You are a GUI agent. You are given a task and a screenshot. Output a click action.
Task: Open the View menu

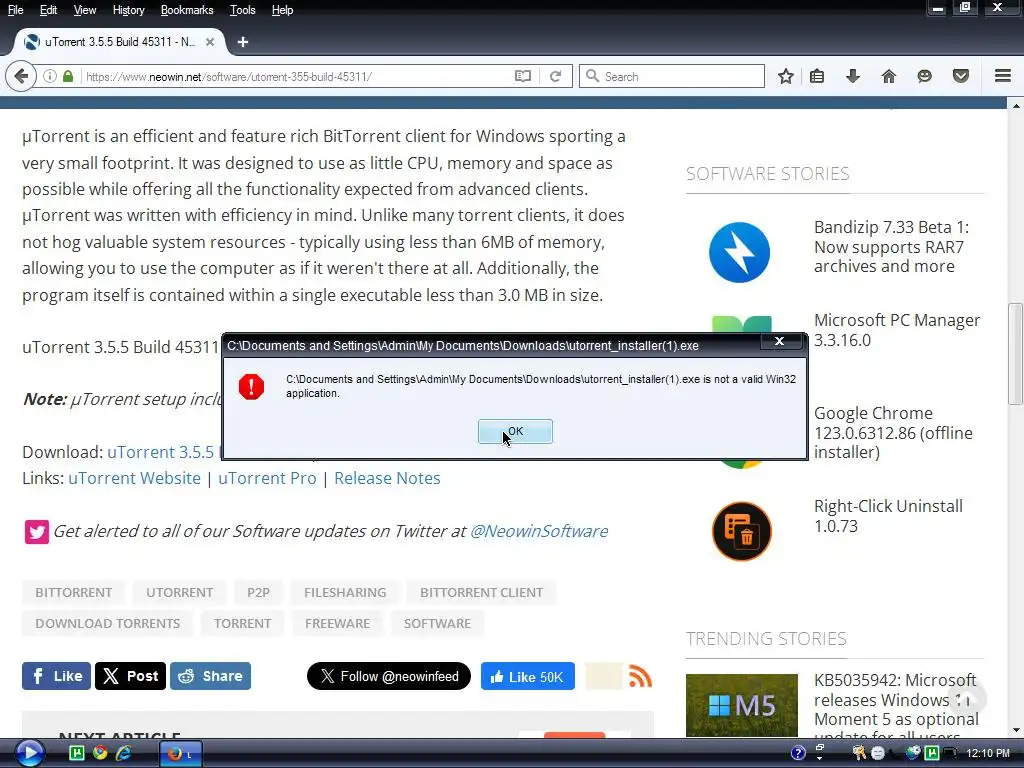(84, 10)
